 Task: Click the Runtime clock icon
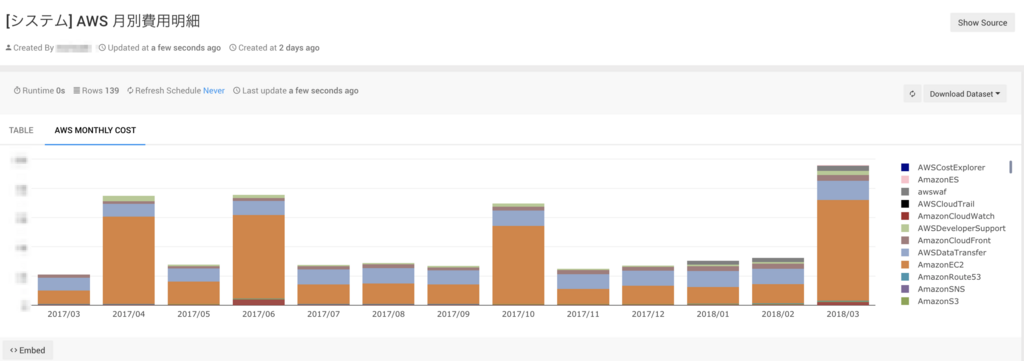point(17,91)
